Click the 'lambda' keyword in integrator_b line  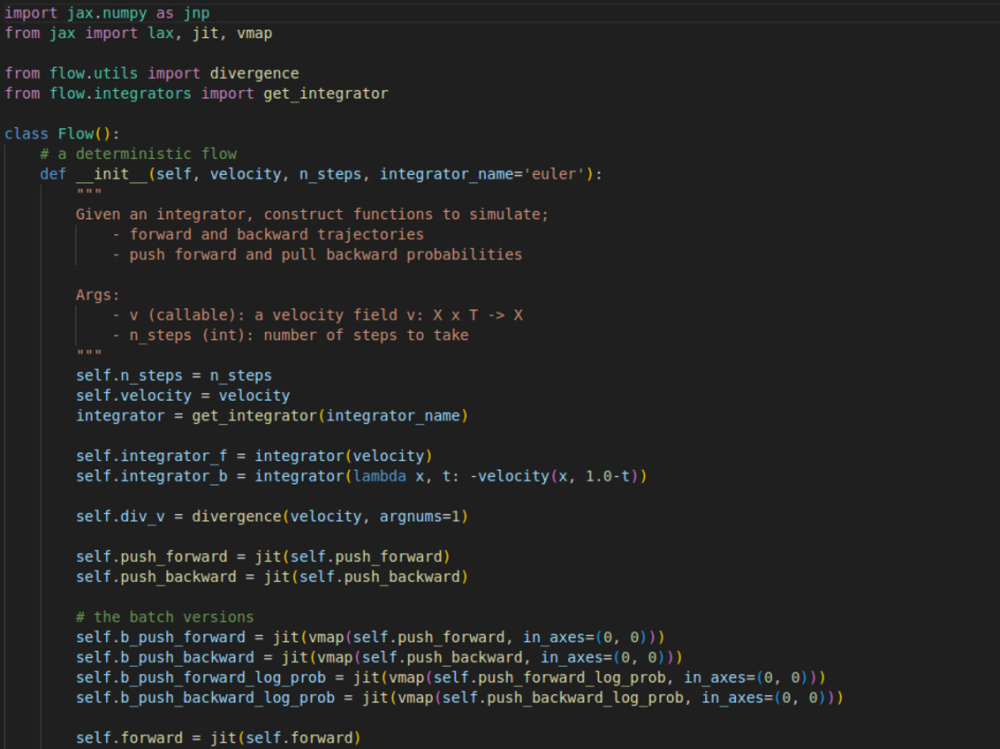379,476
